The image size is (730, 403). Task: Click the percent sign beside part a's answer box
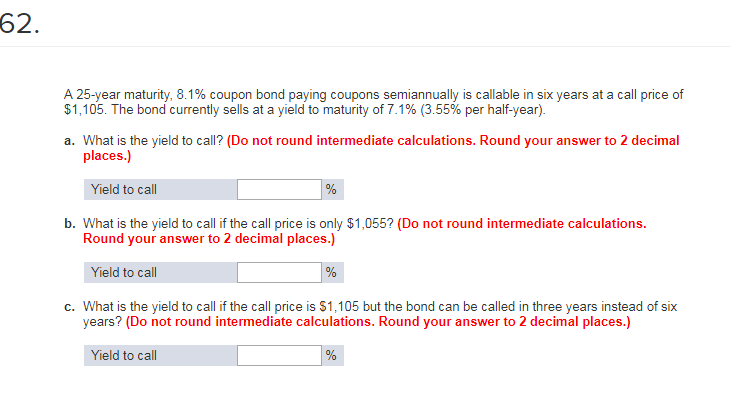coord(331,189)
